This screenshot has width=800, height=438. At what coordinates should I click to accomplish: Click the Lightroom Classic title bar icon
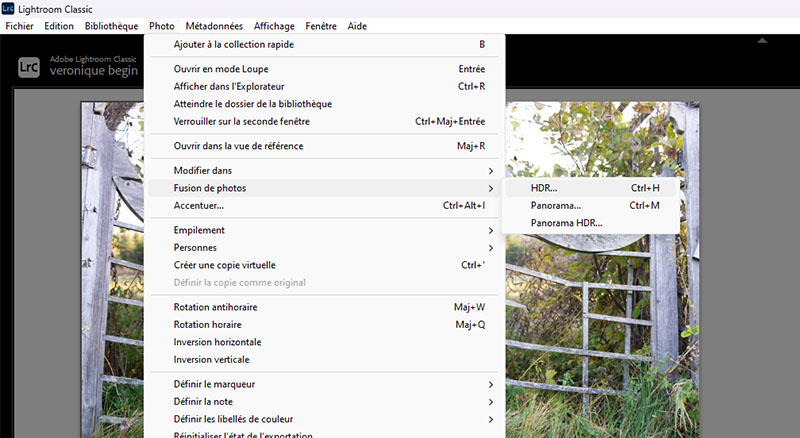click(8, 8)
